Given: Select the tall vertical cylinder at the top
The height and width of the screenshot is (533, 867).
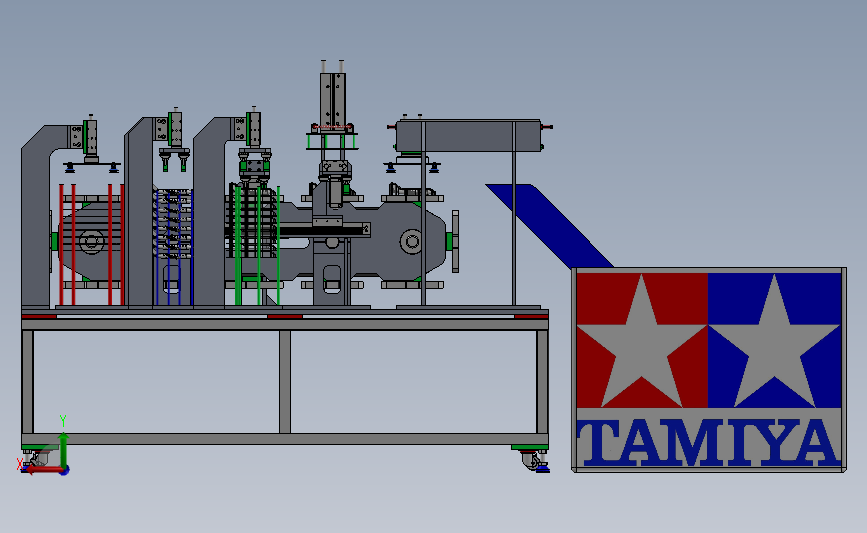Looking at the screenshot, I should pos(332,101).
